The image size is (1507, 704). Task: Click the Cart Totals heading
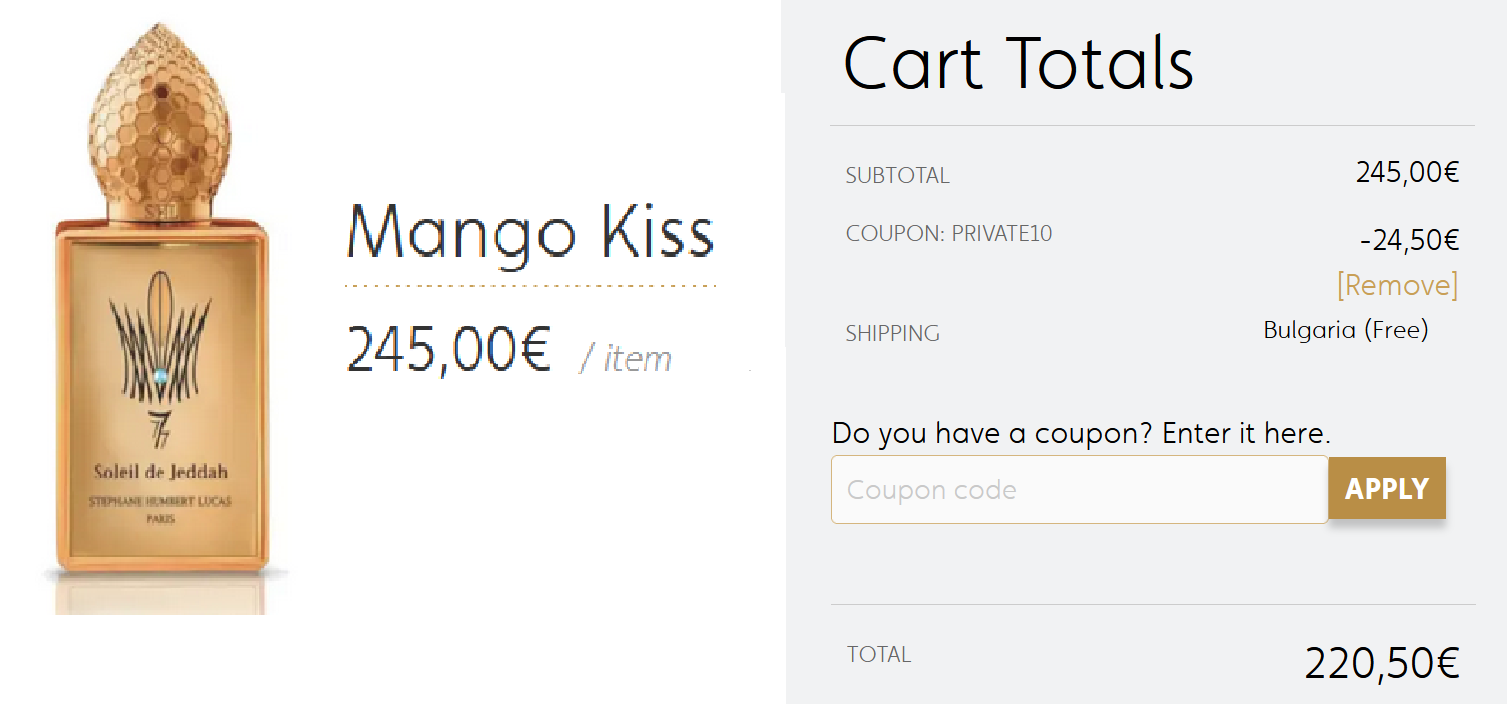pos(1018,63)
